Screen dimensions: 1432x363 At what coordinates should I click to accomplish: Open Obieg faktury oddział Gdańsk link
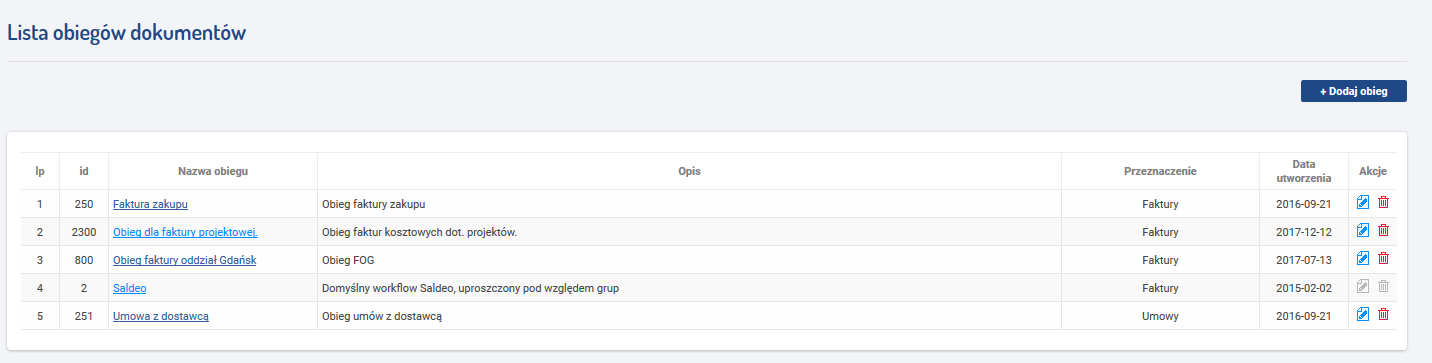point(185,260)
